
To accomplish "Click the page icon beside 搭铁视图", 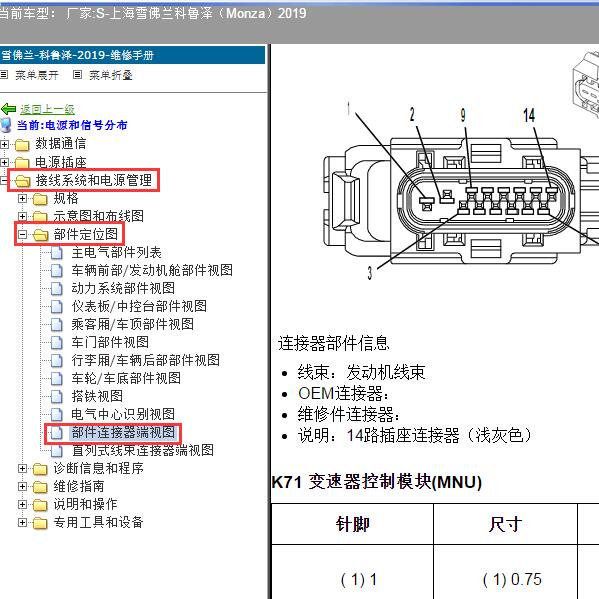I will (57, 396).
